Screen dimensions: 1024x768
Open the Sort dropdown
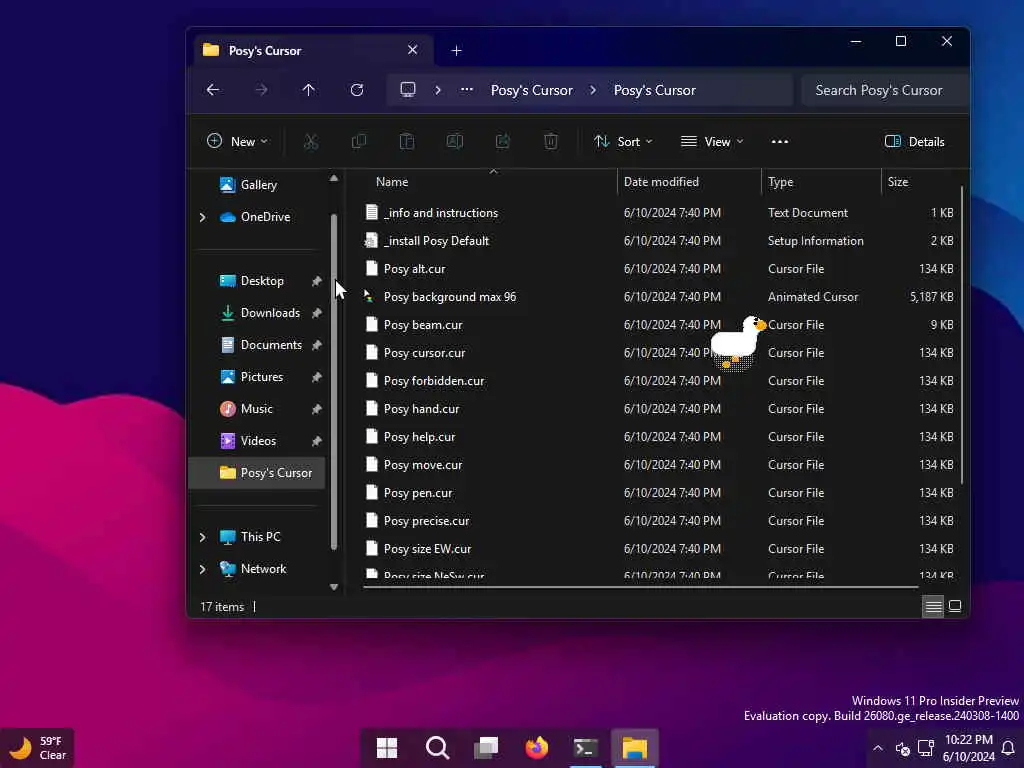pyautogui.click(x=623, y=142)
